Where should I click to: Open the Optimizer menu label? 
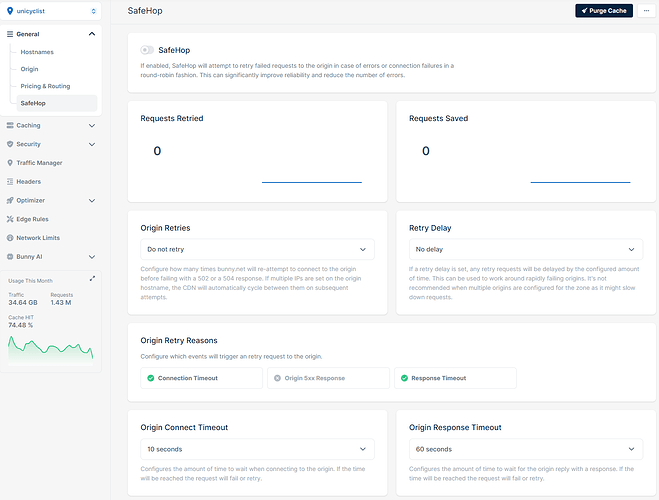point(31,200)
